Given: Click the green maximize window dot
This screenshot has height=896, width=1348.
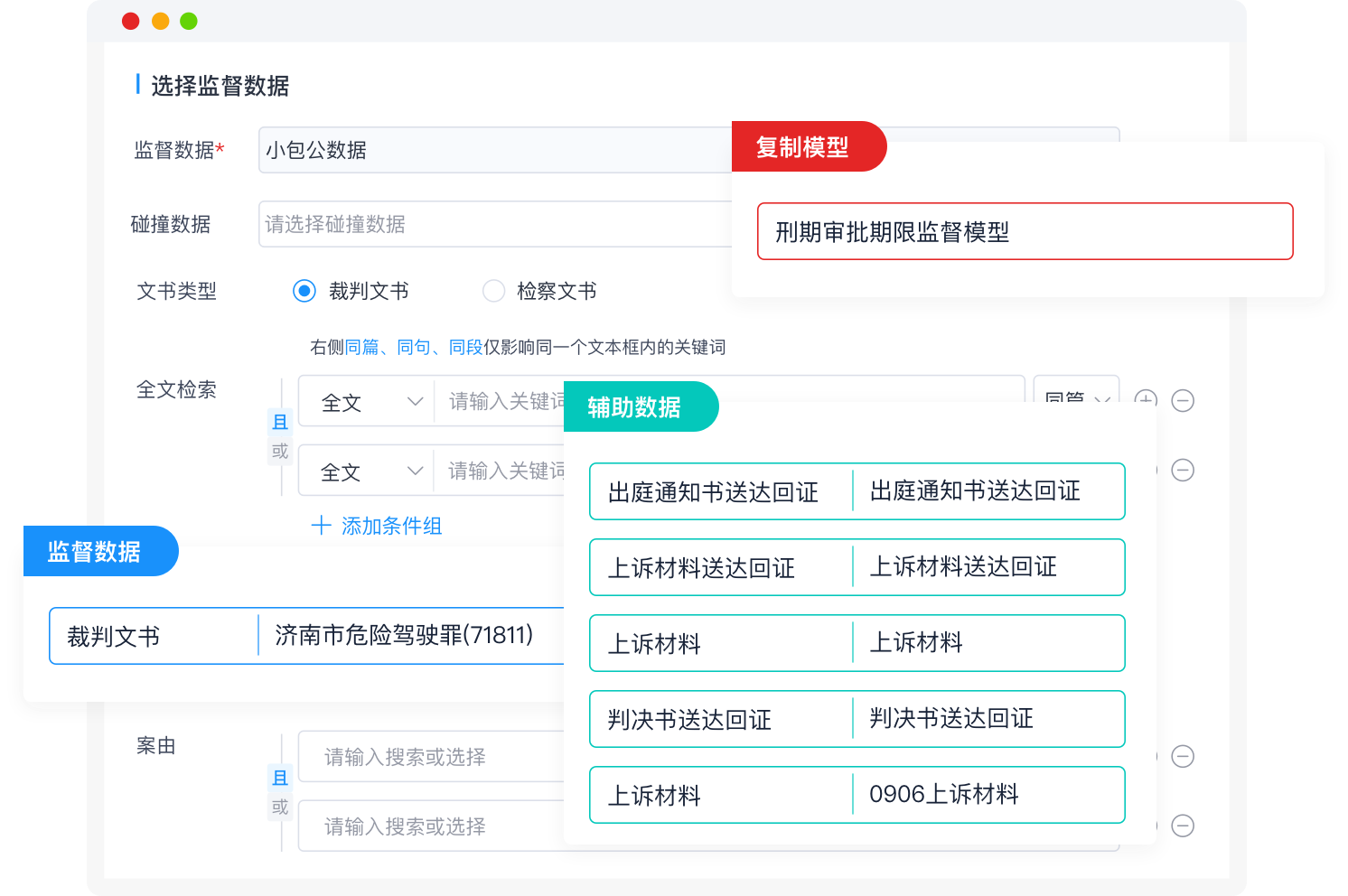Looking at the screenshot, I should tap(189, 21).
